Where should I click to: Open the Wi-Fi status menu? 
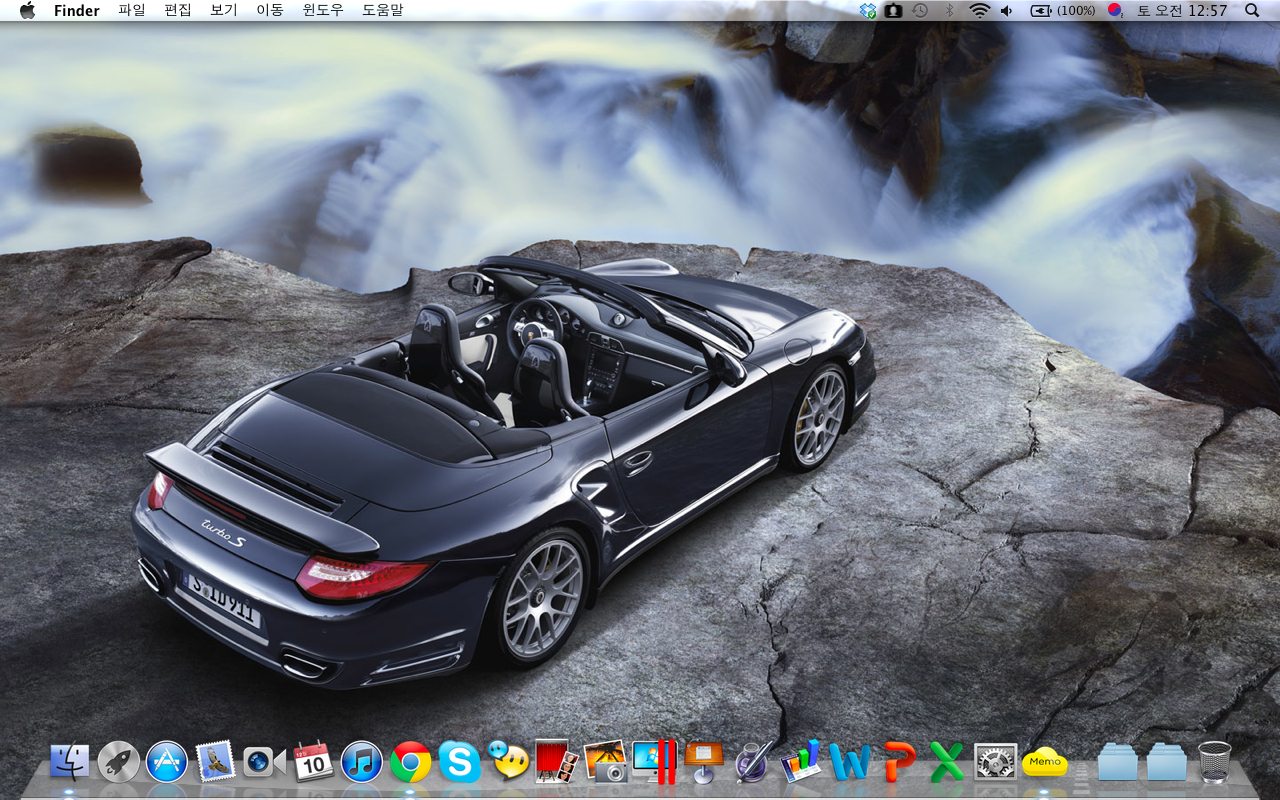pyautogui.click(x=979, y=10)
